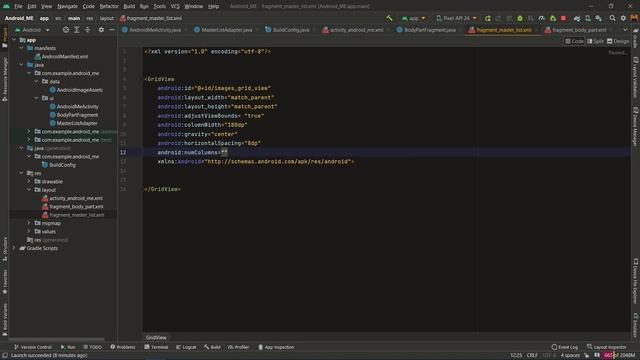Image resolution: width=640 pixels, height=360 pixels.
Task: Open the Pixel API 24 device dropdown
Action: point(456,18)
